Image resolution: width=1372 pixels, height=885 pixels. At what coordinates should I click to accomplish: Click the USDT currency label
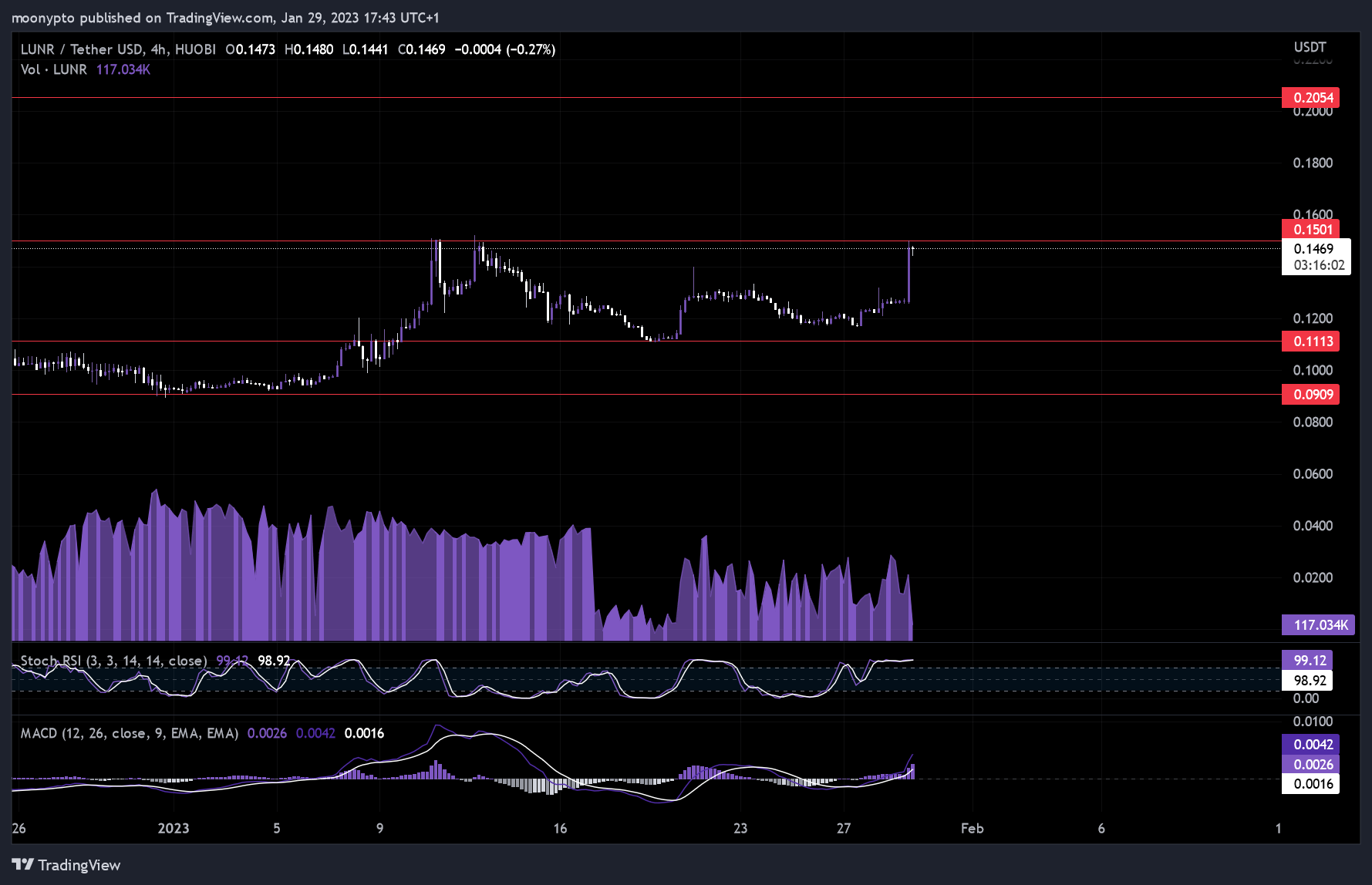point(1310,47)
